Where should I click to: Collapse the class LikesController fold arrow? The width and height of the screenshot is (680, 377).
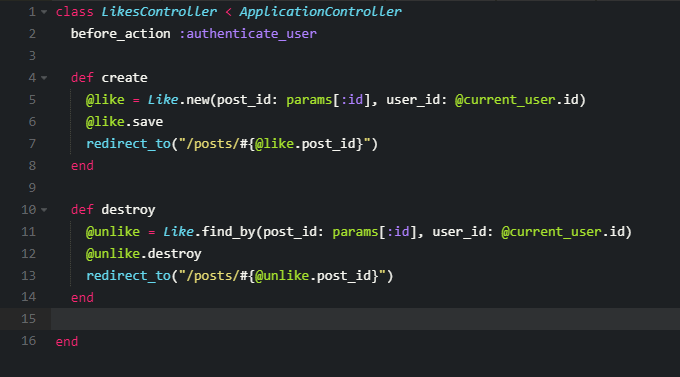tap(44, 13)
